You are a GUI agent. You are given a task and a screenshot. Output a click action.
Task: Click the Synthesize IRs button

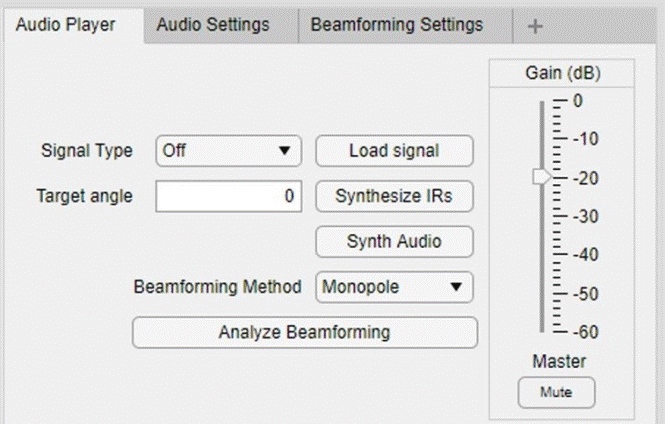tap(394, 196)
